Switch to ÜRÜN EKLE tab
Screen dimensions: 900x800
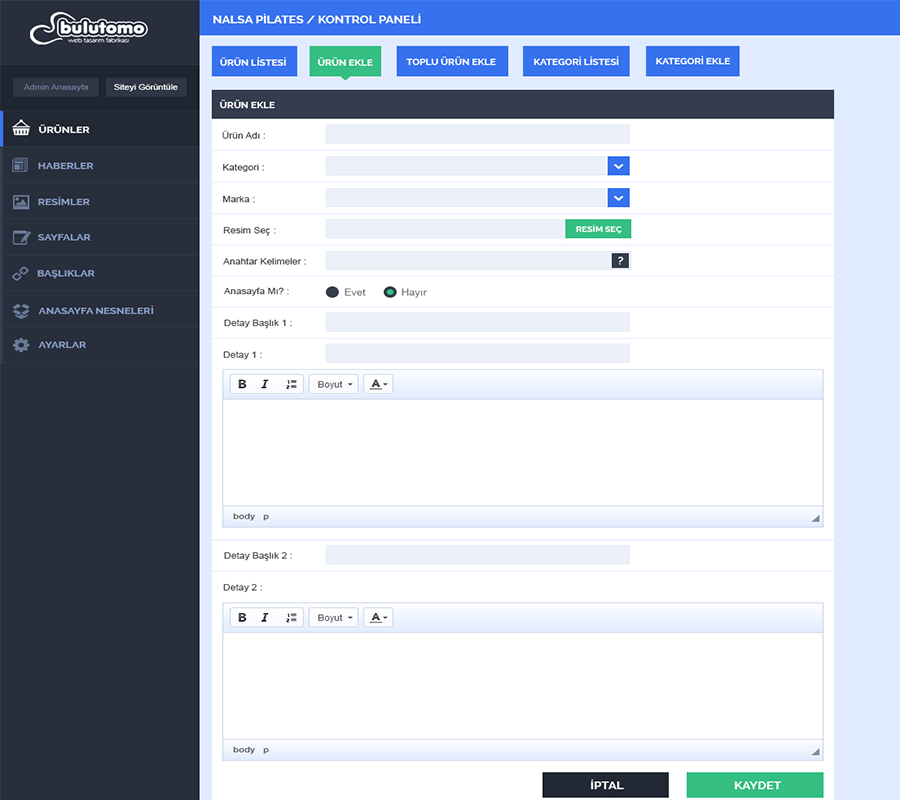345,61
